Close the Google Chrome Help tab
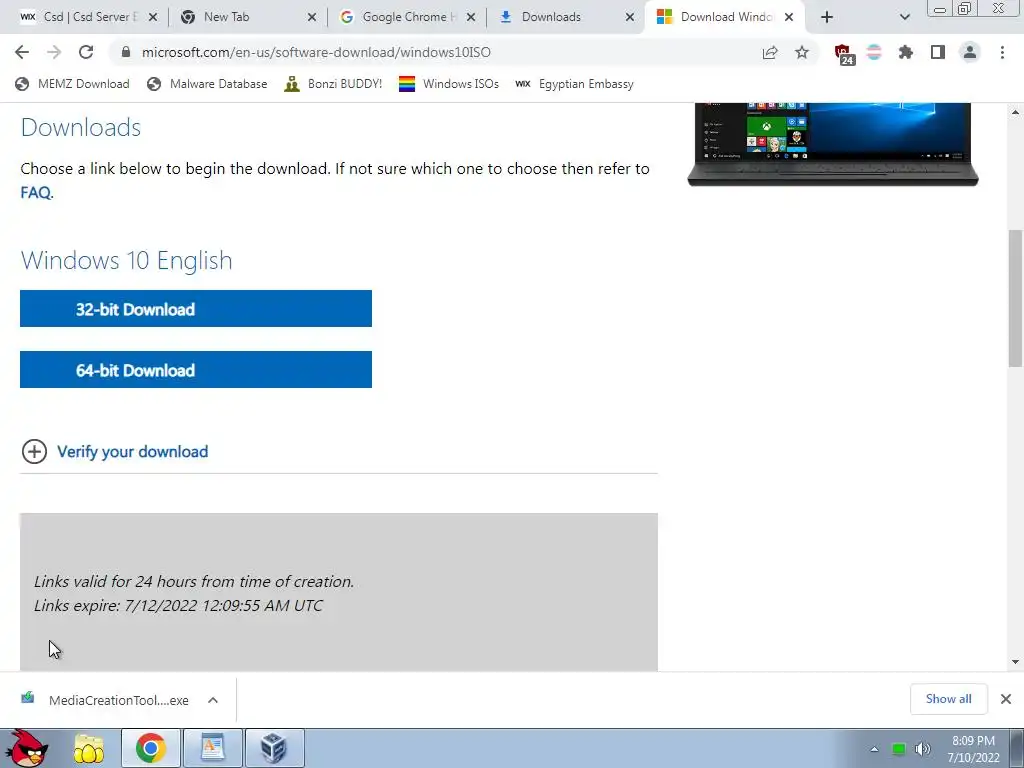 click(x=471, y=17)
